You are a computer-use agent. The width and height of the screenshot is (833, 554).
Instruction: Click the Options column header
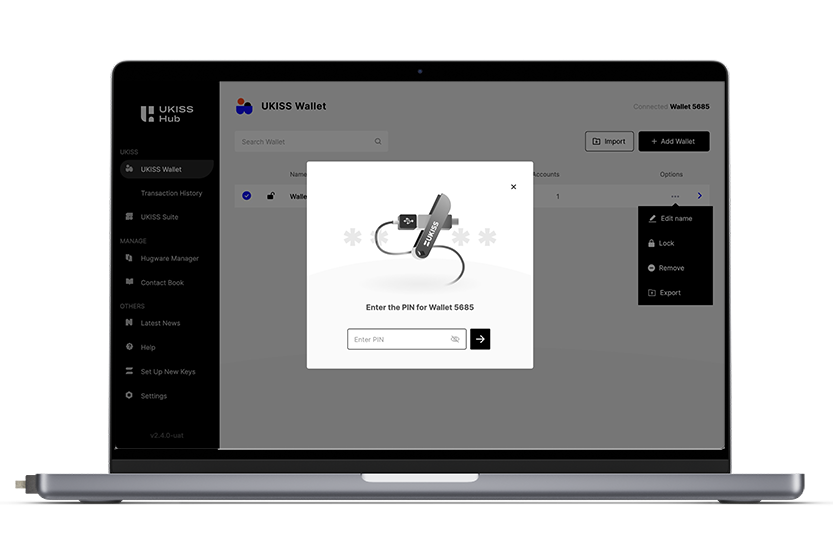pos(671,174)
